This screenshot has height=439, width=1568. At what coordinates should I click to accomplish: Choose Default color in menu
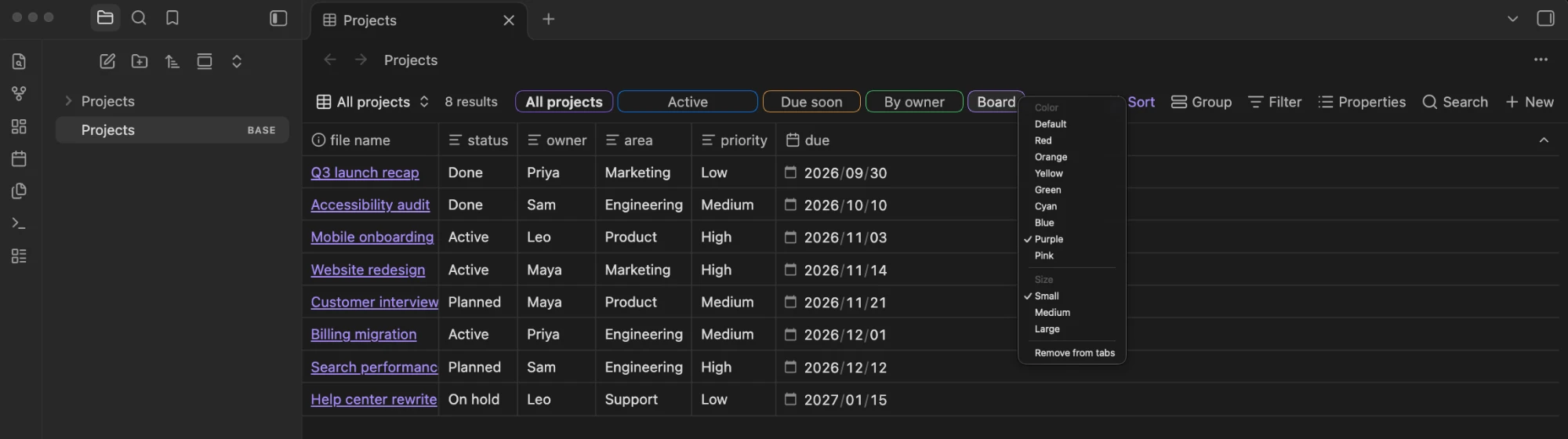[x=1072, y=124]
